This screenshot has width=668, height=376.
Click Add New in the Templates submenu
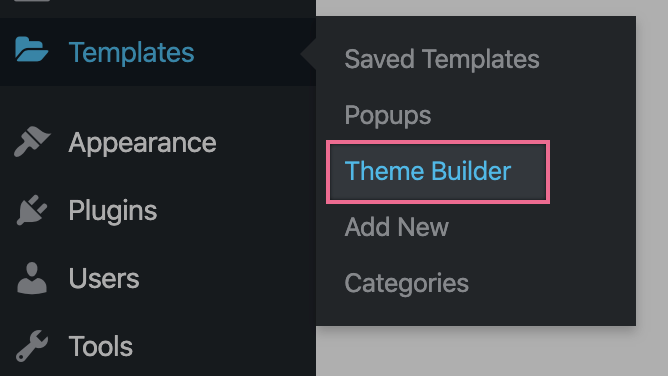coord(397,227)
